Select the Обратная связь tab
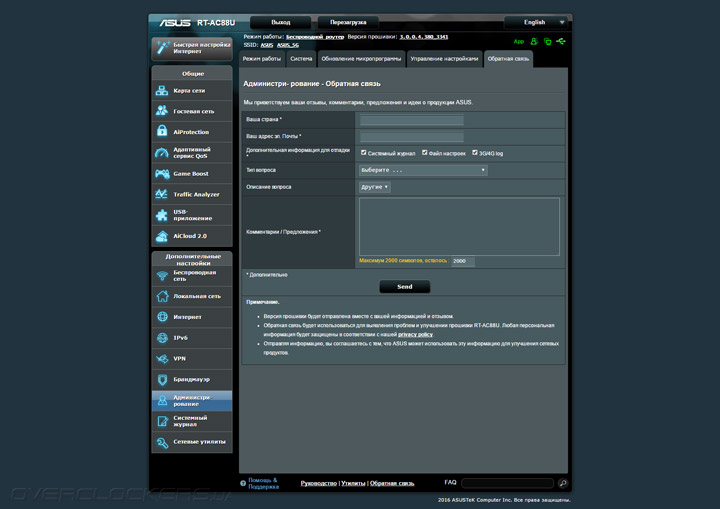This screenshot has height=509, width=720. (508, 59)
